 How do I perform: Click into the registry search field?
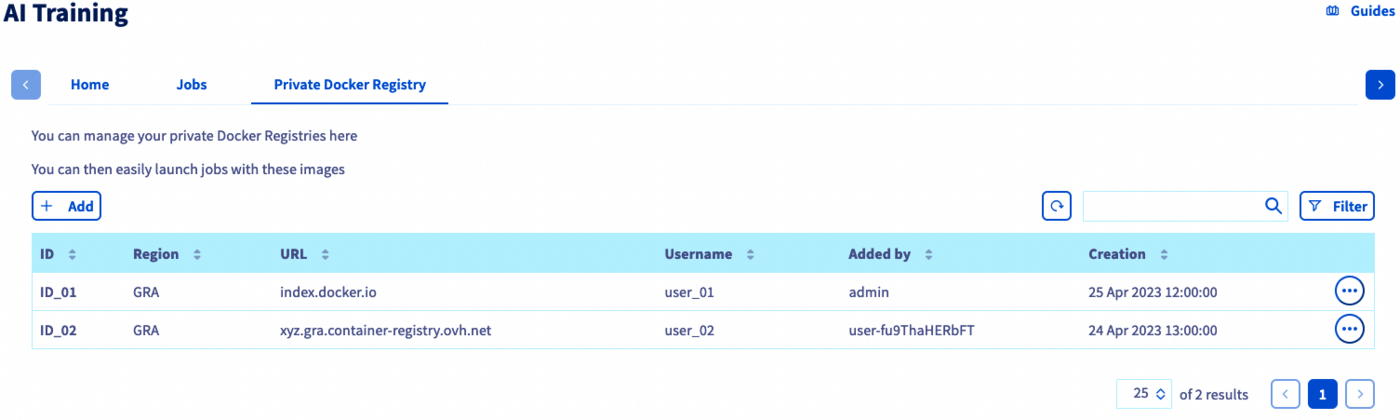pos(1172,206)
